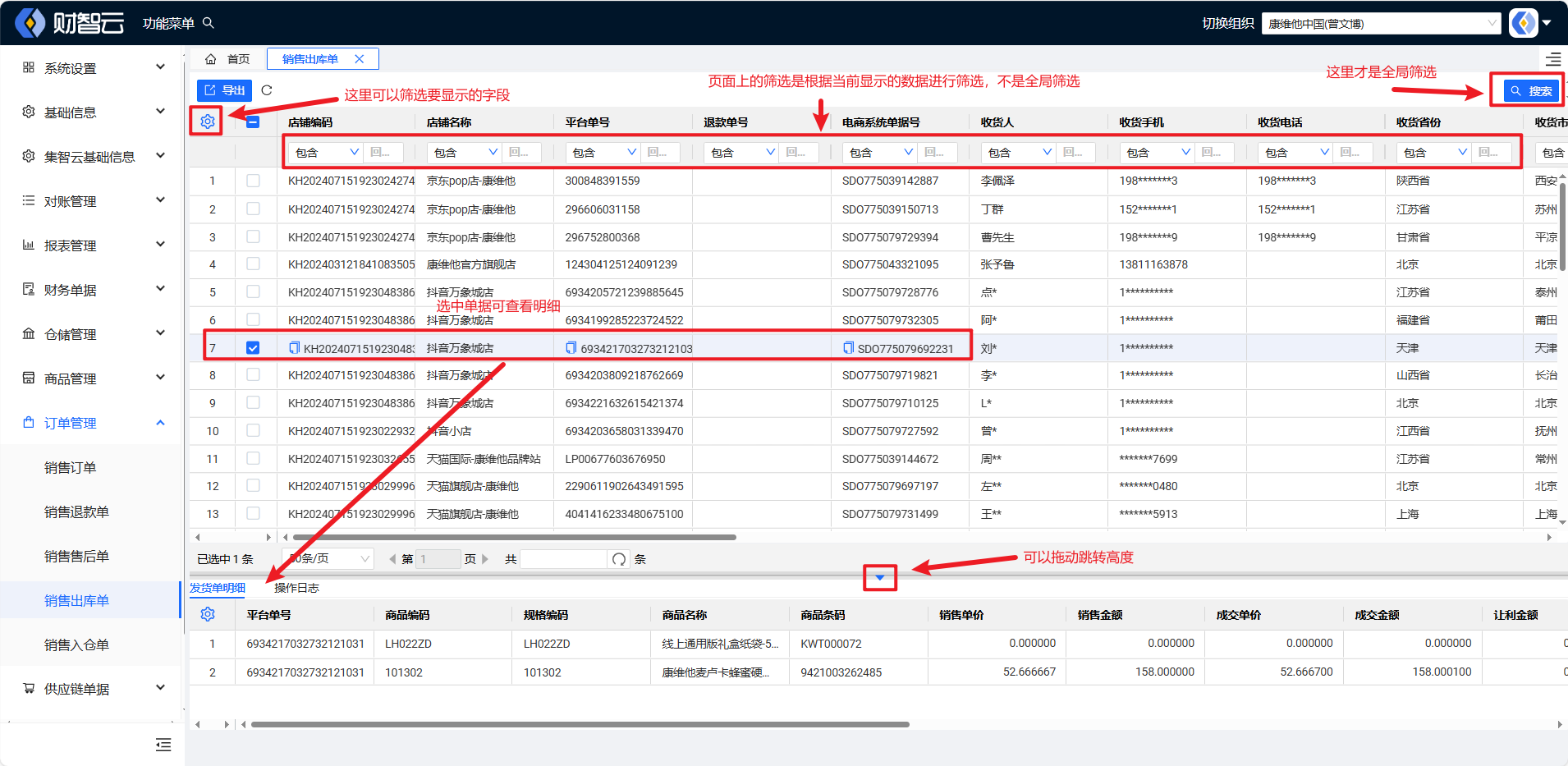Click the top-right list menu icon
Image resolution: width=1568 pixels, height=766 pixels.
(x=1553, y=59)
